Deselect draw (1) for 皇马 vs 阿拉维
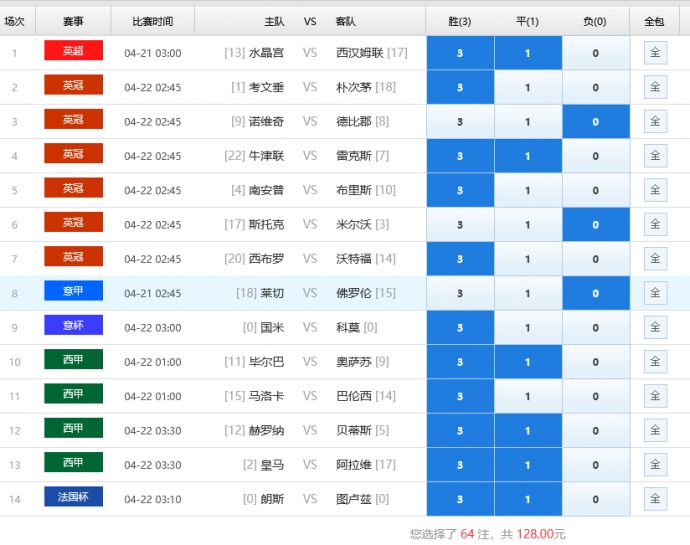The width and height of the screenshot is (690, 545). (528, 465)
